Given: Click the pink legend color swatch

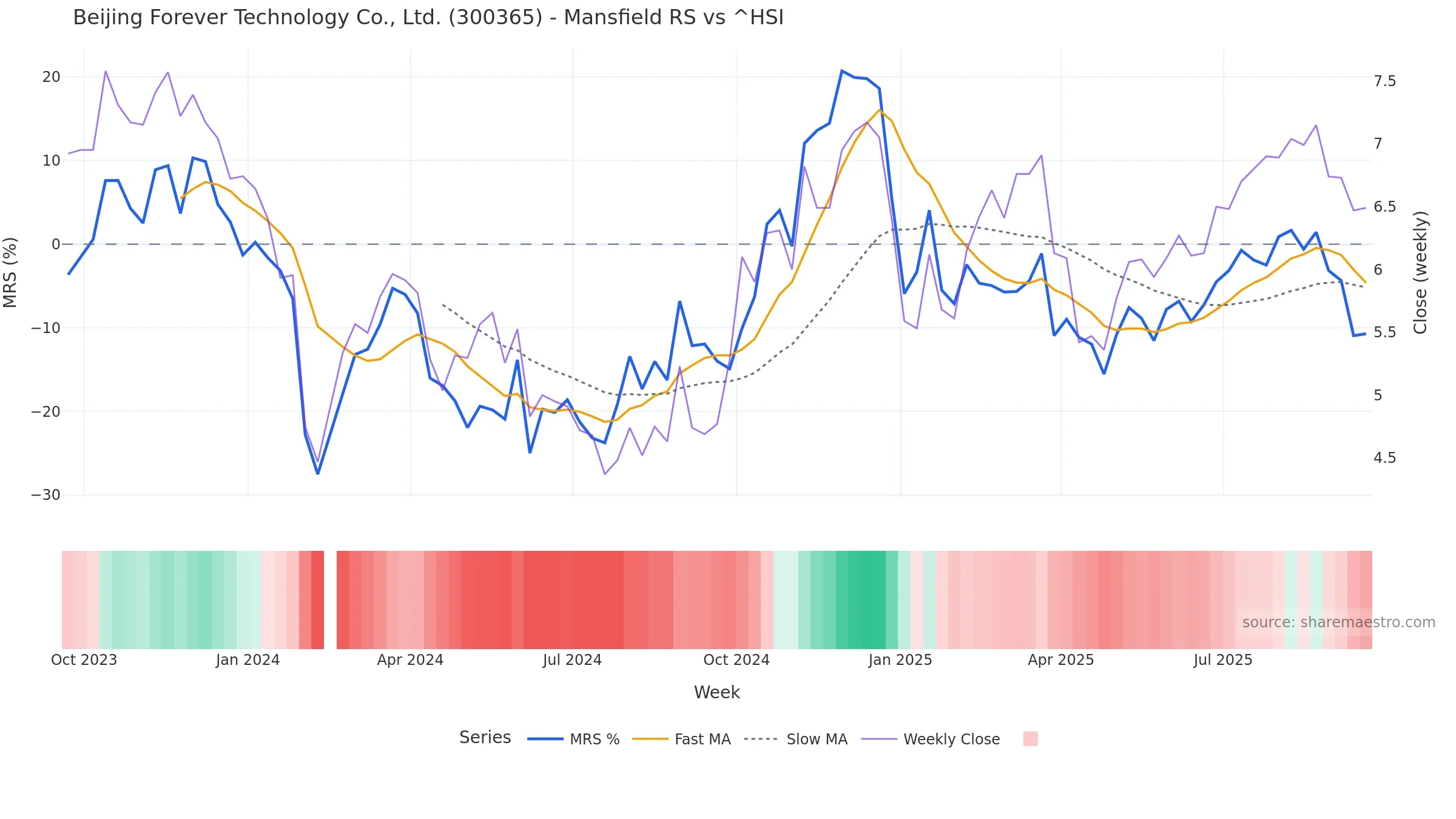Looking at the screenshot, I should click(1030, 738).
